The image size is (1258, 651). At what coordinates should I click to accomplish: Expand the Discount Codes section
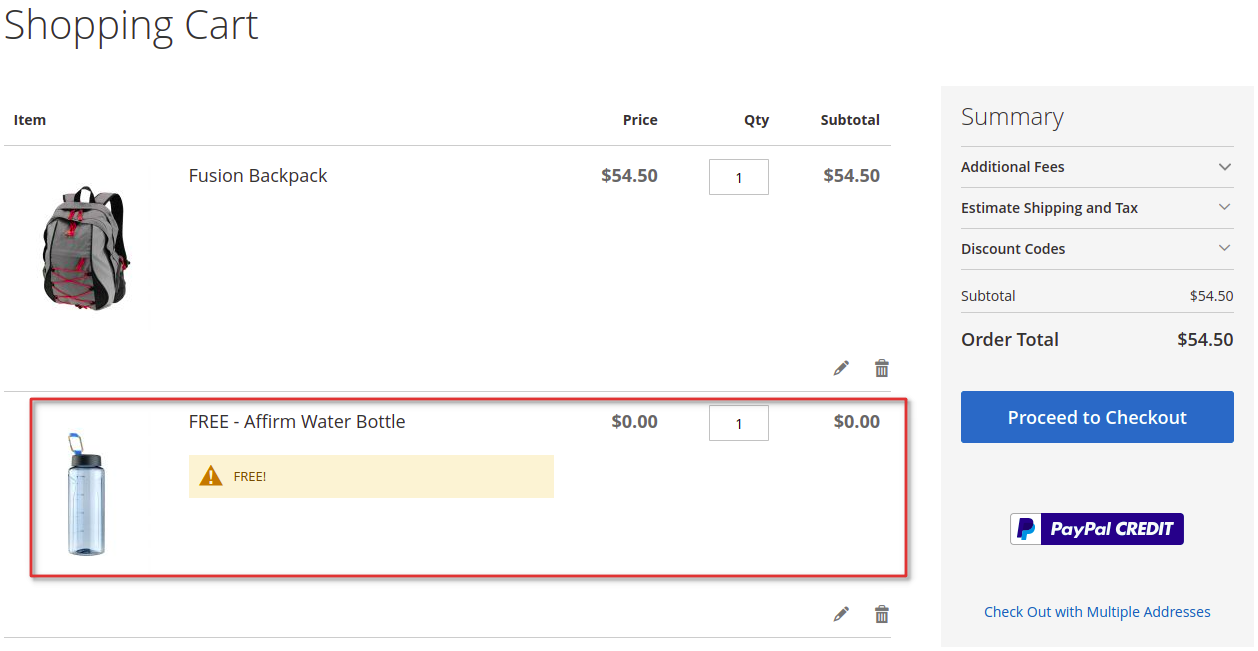pyautogui.click(x=1097, y=249)
